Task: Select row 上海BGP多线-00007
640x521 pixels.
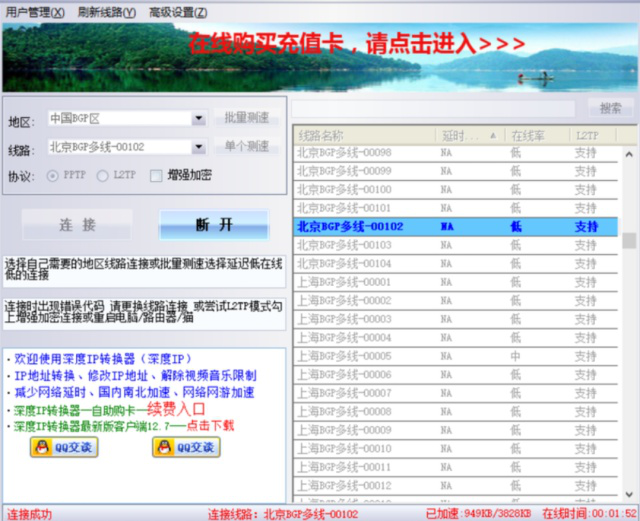Action: (456, 394)
